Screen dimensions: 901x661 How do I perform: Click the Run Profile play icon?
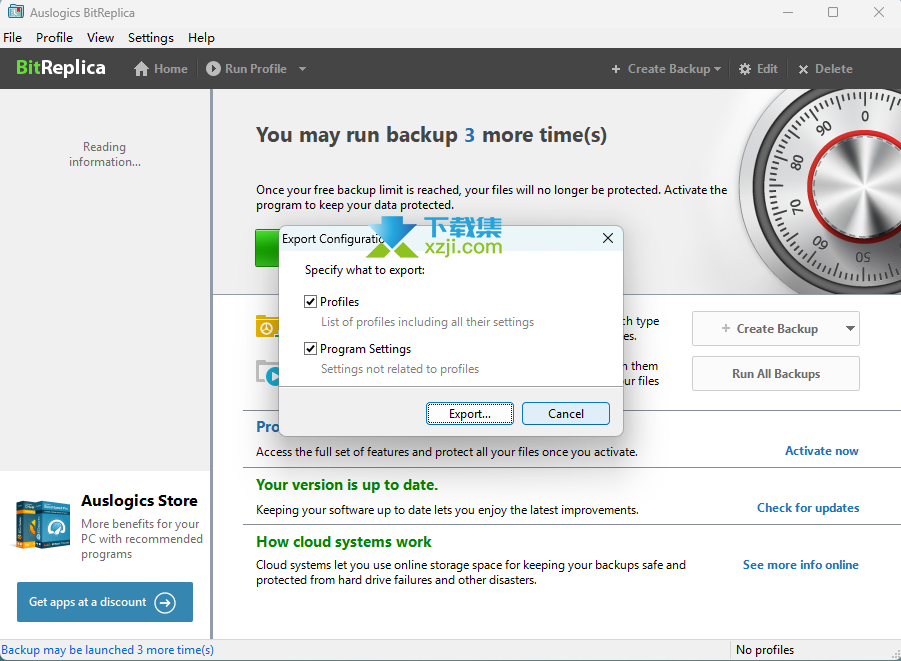(213, 69)
